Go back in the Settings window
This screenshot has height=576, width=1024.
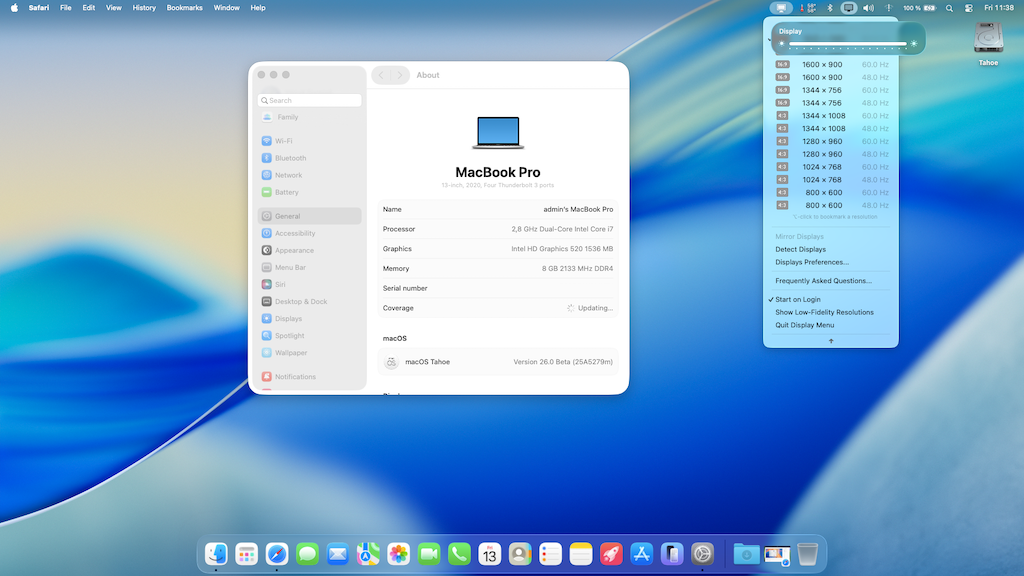tap(381, 75)
